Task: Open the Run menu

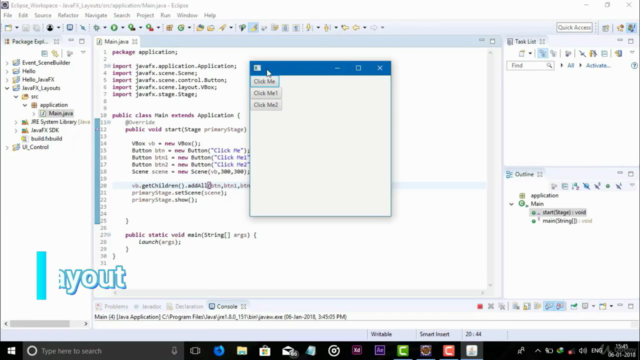Action: (165, 15)
